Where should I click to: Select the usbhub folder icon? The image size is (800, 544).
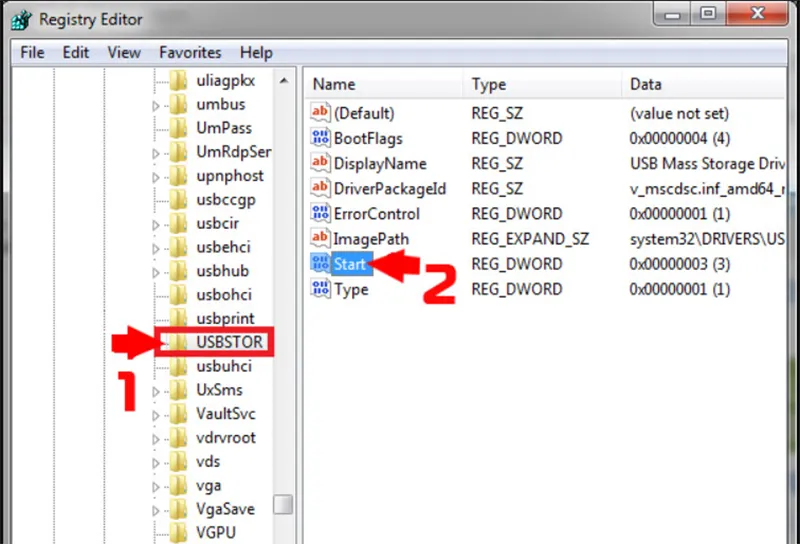tap(179, 271)
